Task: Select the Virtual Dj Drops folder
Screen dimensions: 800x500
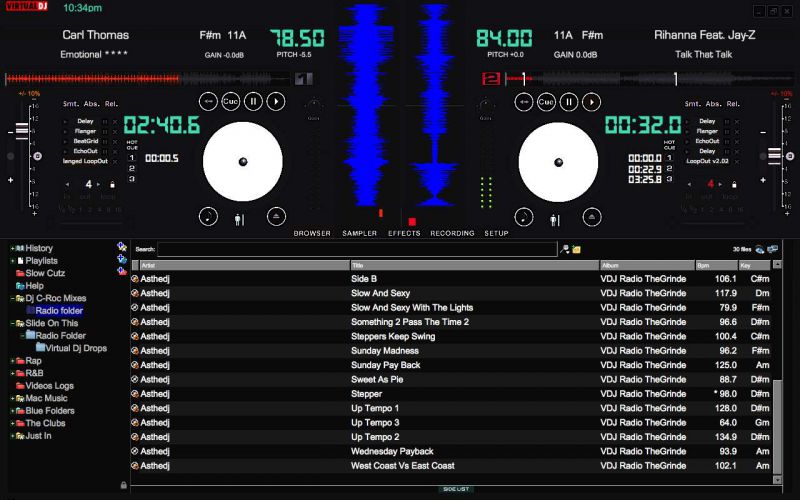Action: coord(76,348)
